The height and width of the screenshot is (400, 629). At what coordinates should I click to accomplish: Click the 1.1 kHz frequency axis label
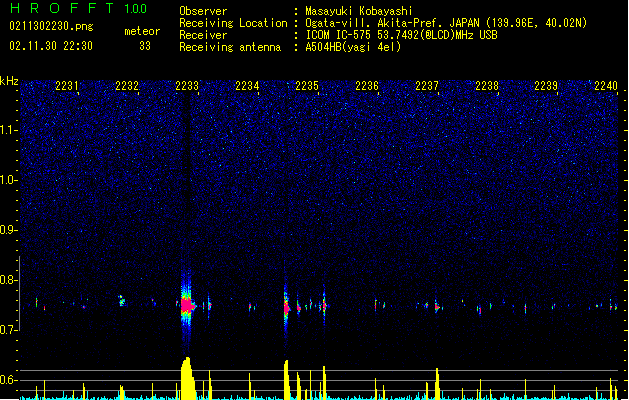pos(9,130)
